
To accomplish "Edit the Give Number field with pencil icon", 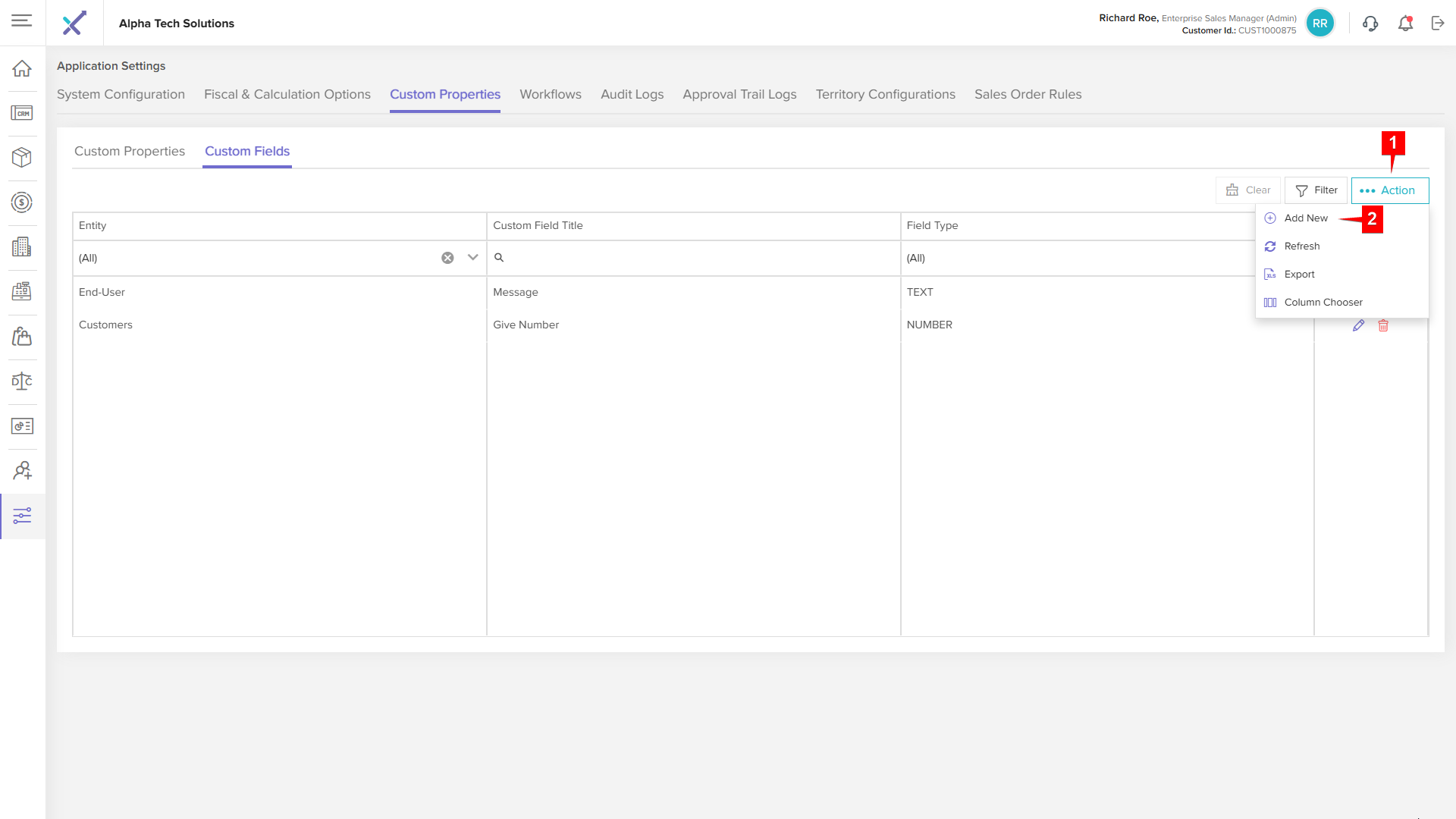I will click(x=1358, y=325).
